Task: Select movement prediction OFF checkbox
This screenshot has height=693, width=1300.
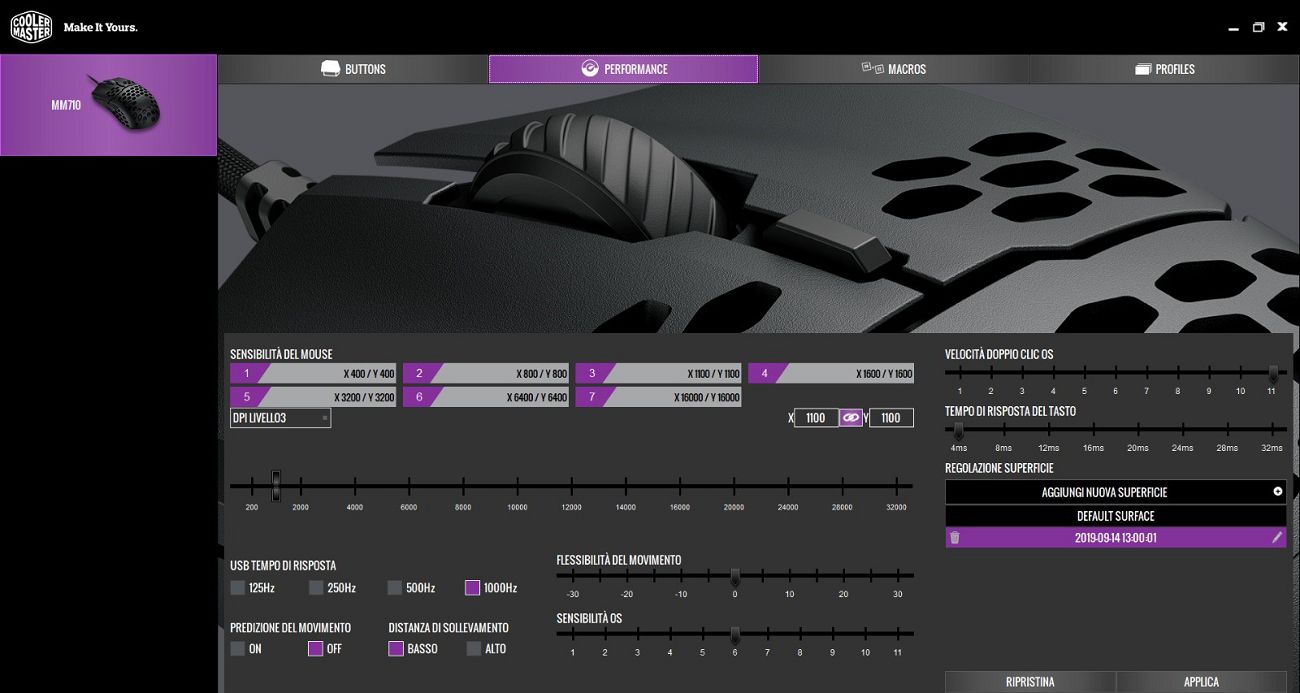Action: coord(316,649)
